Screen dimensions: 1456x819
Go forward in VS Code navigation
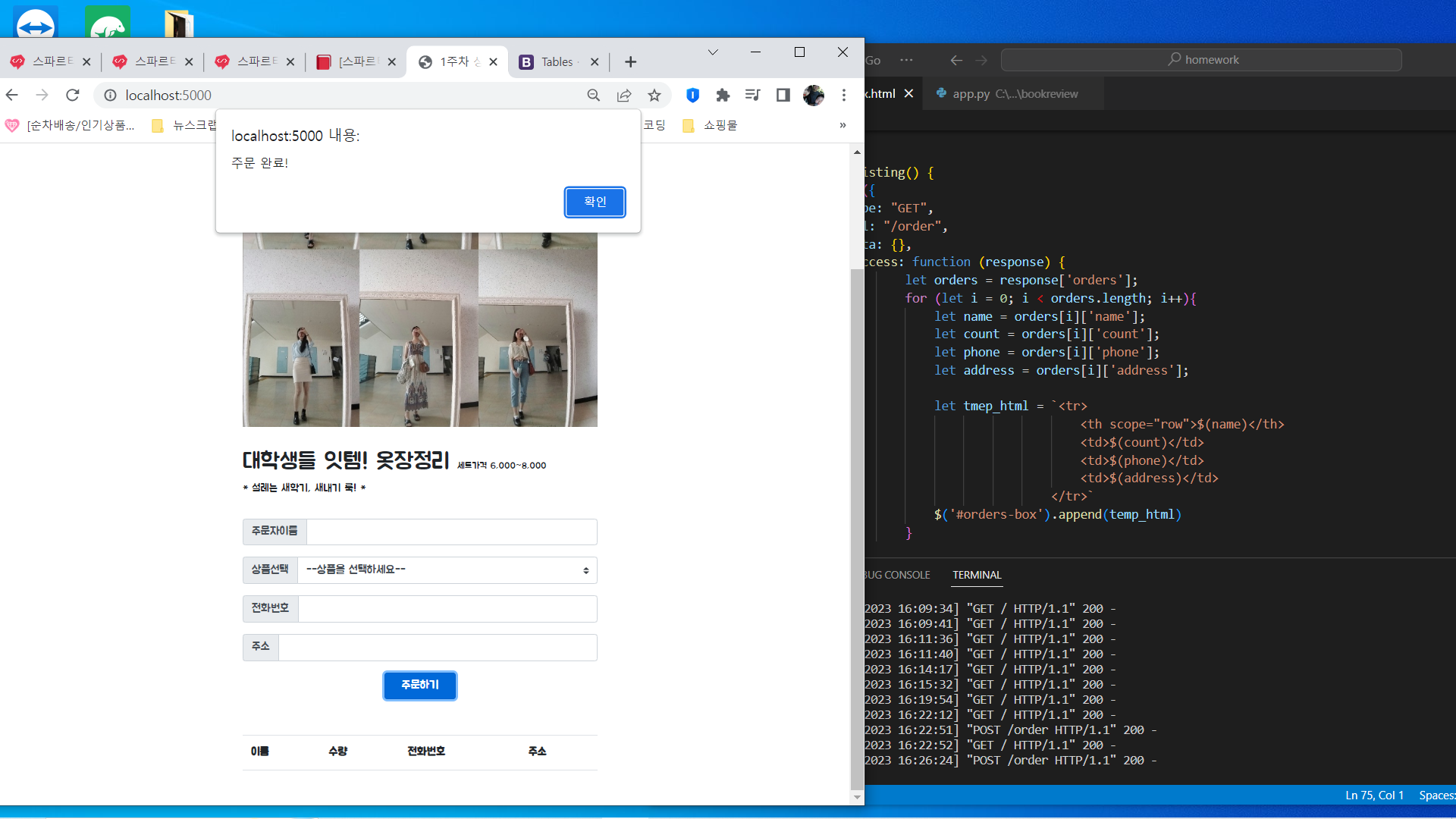tap(982, 60)
